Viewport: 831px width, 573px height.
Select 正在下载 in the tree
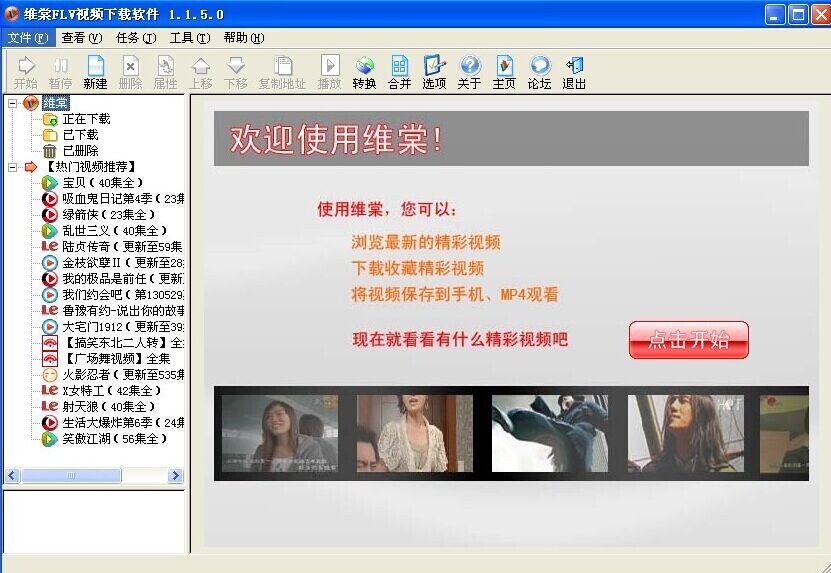coord(86,119)
